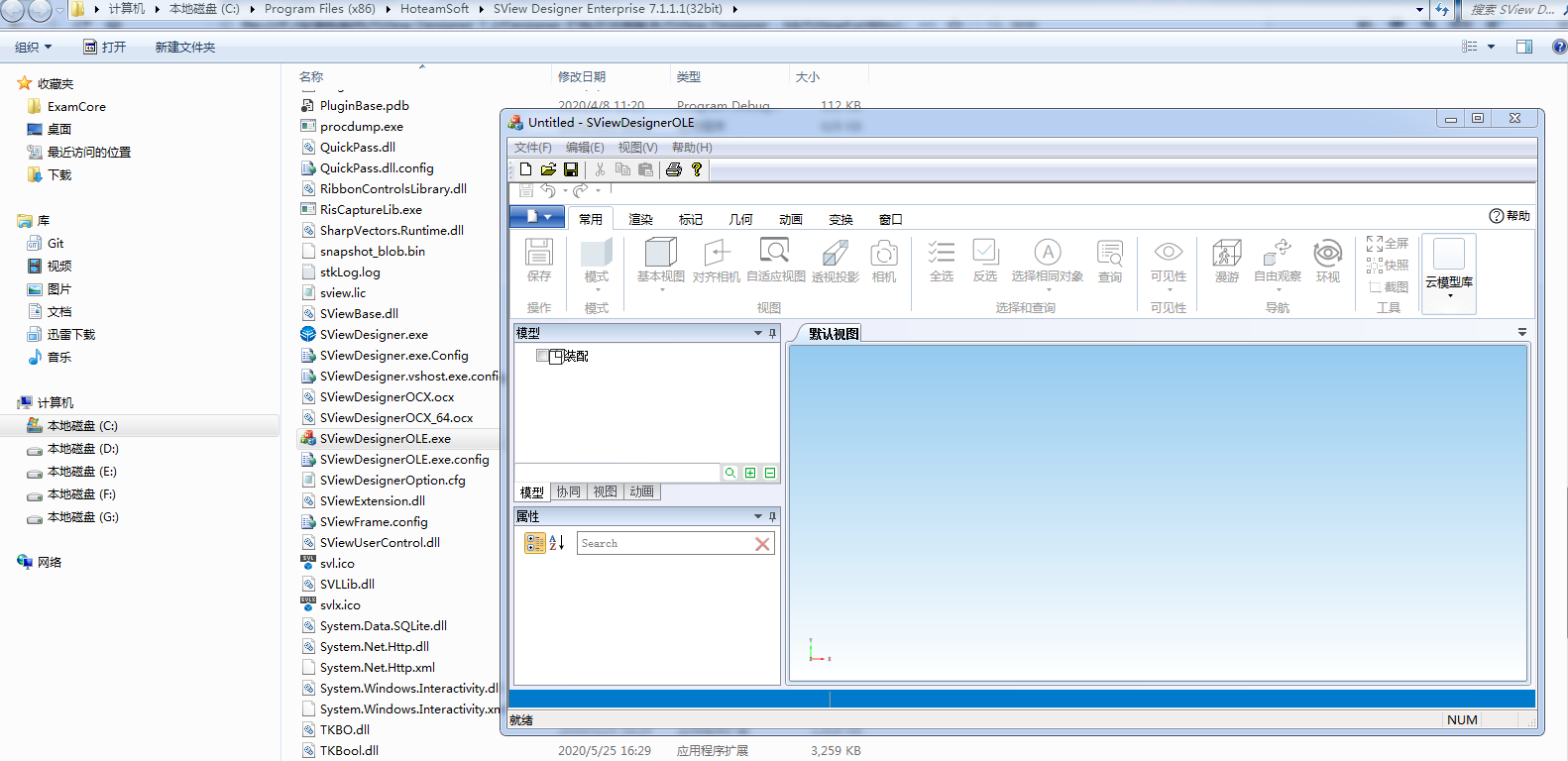Toggle the 装配 assembly checkbox
The width and height of the screenshot is (1568, 761).
[542, 356]
